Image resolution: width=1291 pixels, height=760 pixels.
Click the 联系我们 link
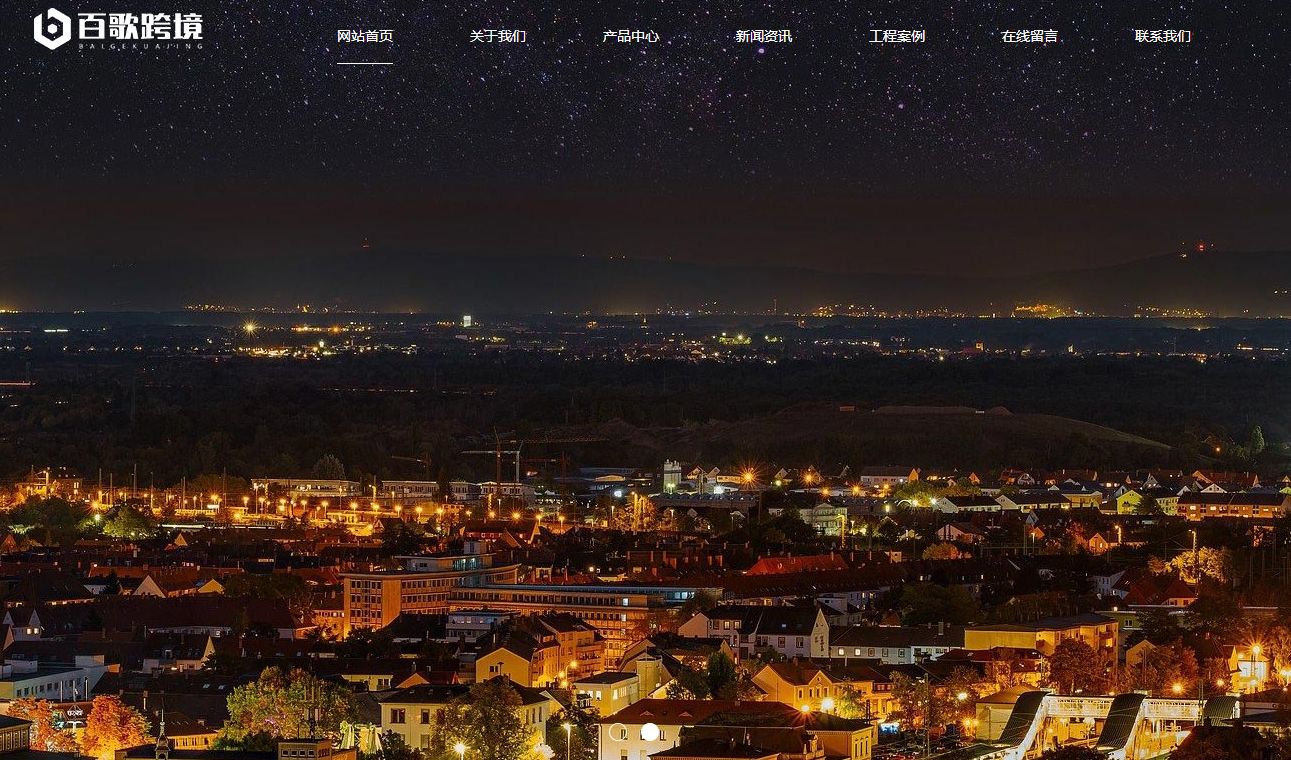(1163, 36)
